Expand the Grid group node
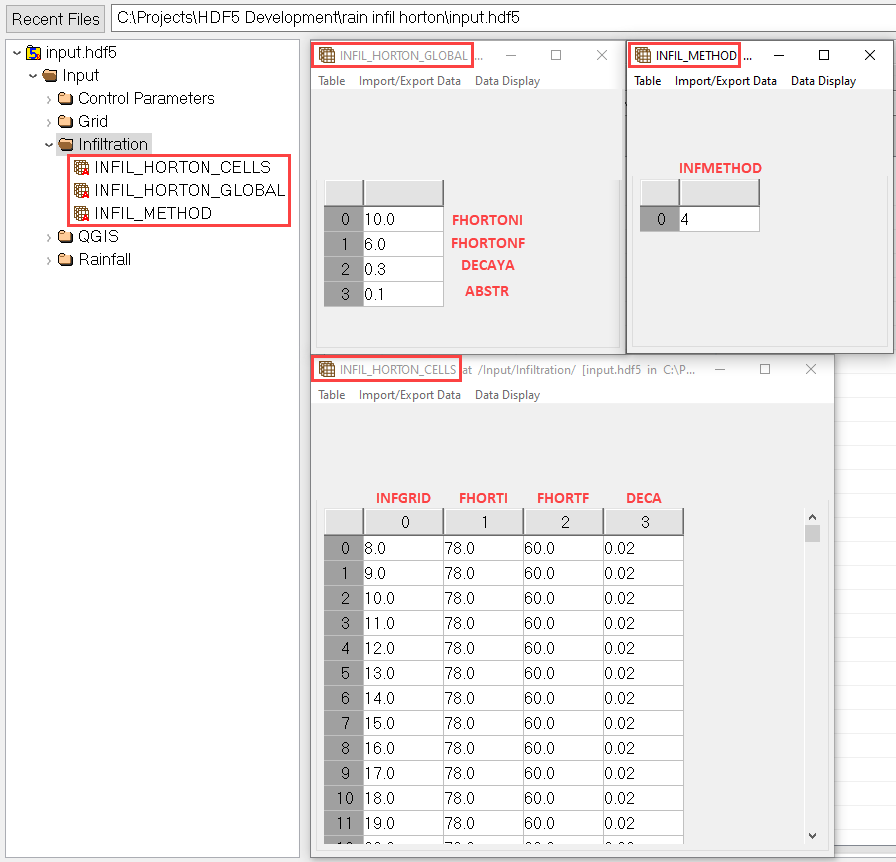 pos(48,122)
